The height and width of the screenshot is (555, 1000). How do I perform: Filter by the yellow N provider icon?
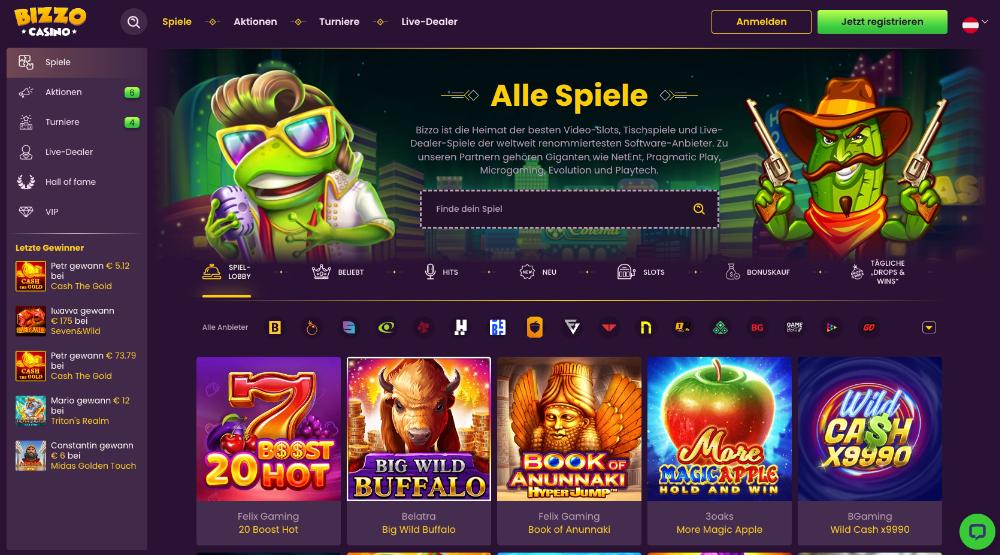(x=646, y=327)
